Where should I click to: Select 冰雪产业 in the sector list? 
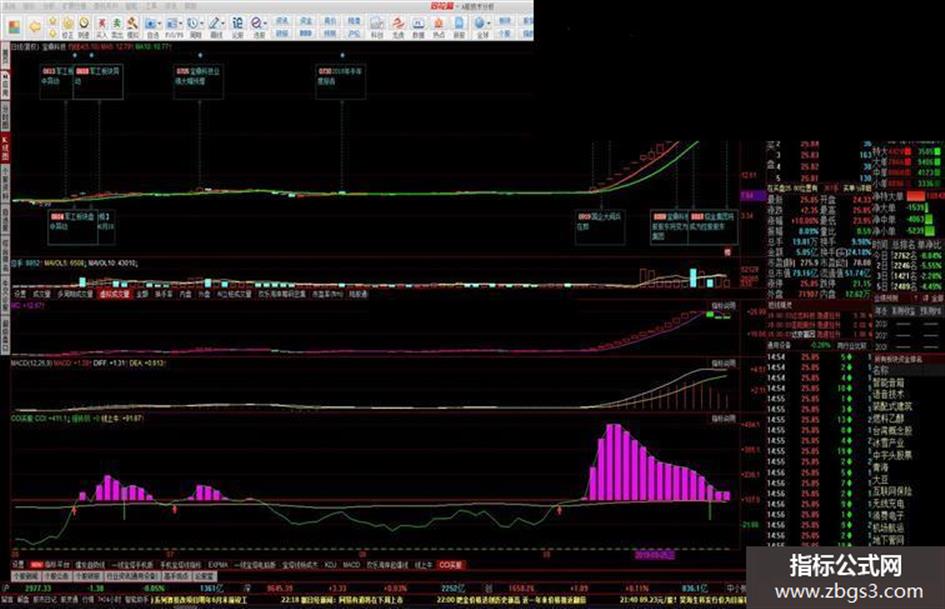888,443
